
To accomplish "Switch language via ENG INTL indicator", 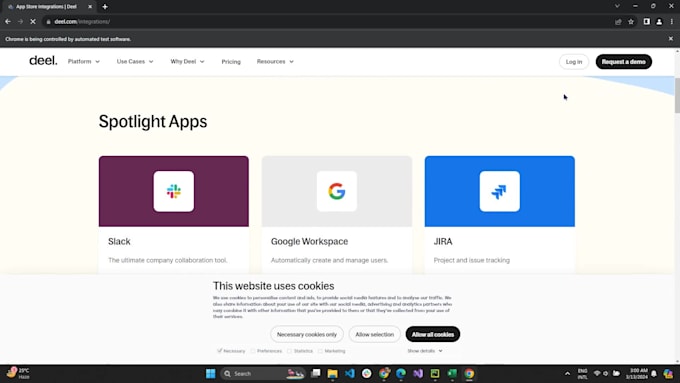I will tap(582, 373).
